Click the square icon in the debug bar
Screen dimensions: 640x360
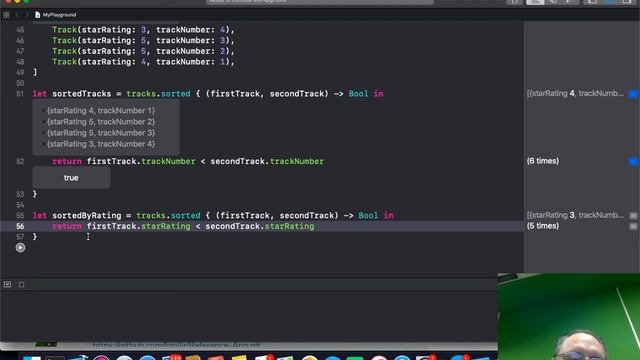pyautogui.click(x=22, y=284)
